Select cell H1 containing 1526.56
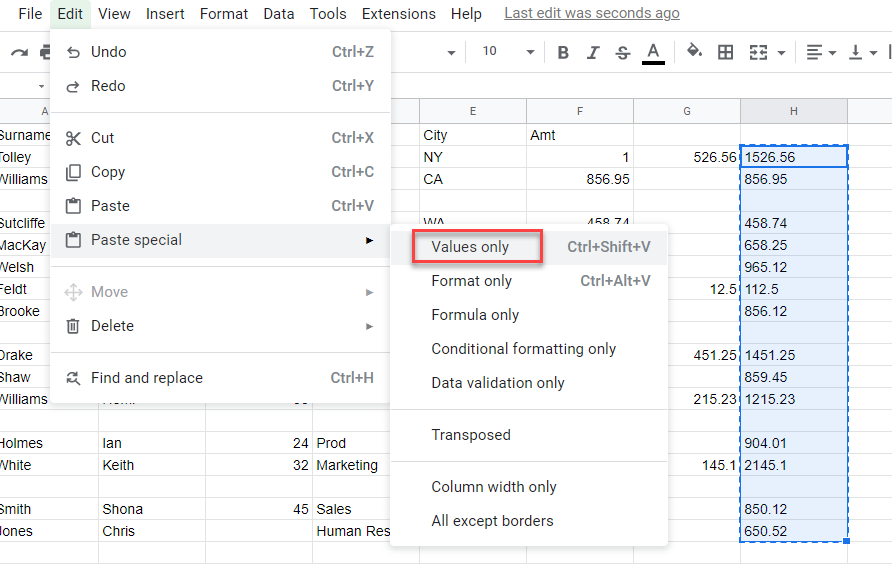Viewport: 892px width, 564px height. (x=794, y=157)
